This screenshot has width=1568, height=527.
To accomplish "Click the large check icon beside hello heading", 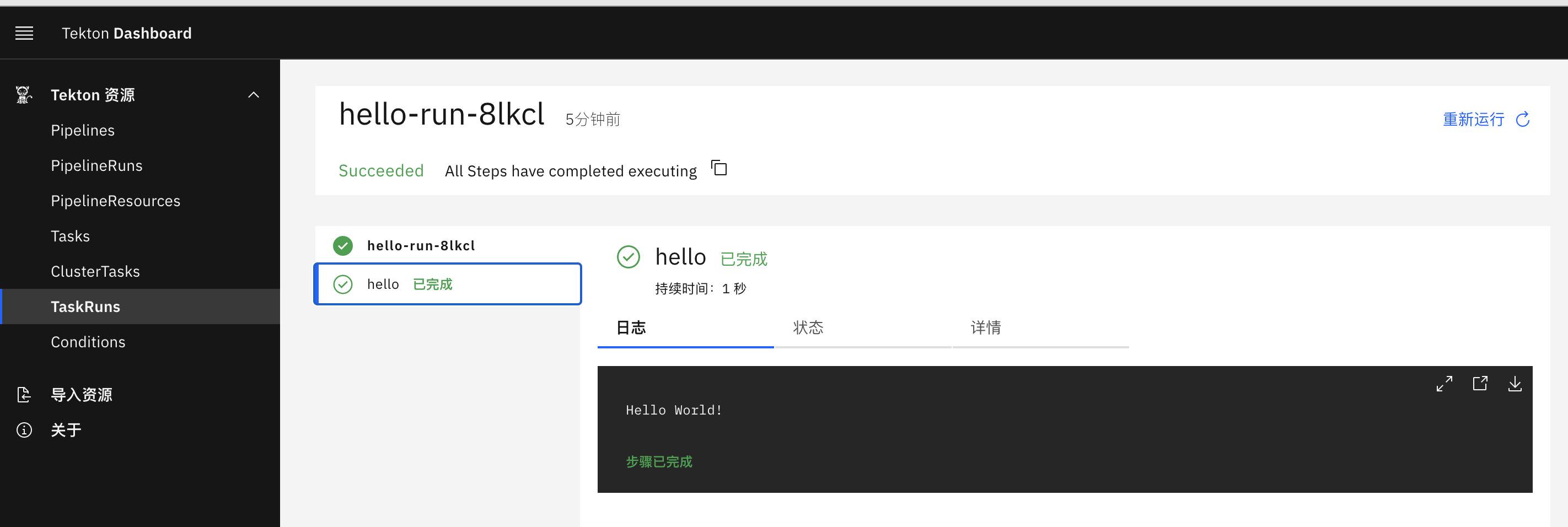I will [x=628, y=257].
